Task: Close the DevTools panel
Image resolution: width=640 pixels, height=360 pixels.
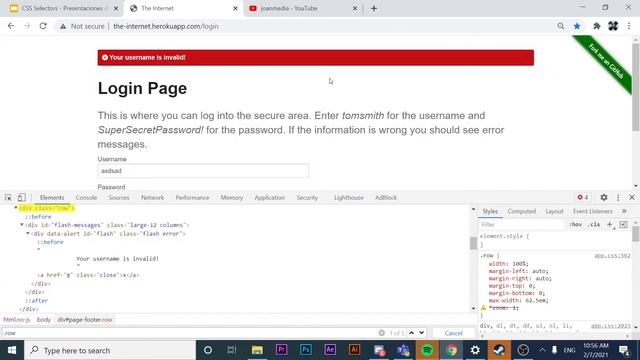Action: pyautogui.click(x=632, y=198)
